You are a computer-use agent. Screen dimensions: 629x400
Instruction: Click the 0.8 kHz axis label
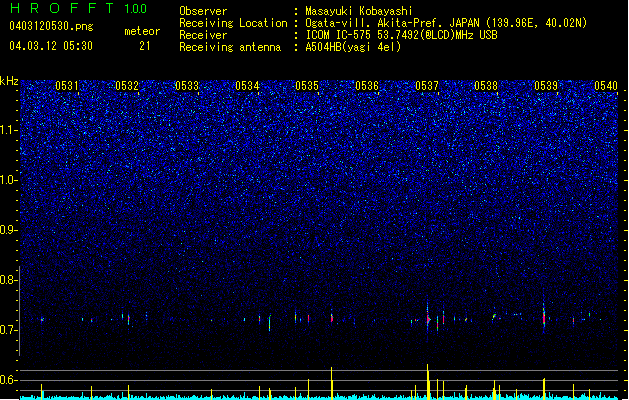click(9, 280)
